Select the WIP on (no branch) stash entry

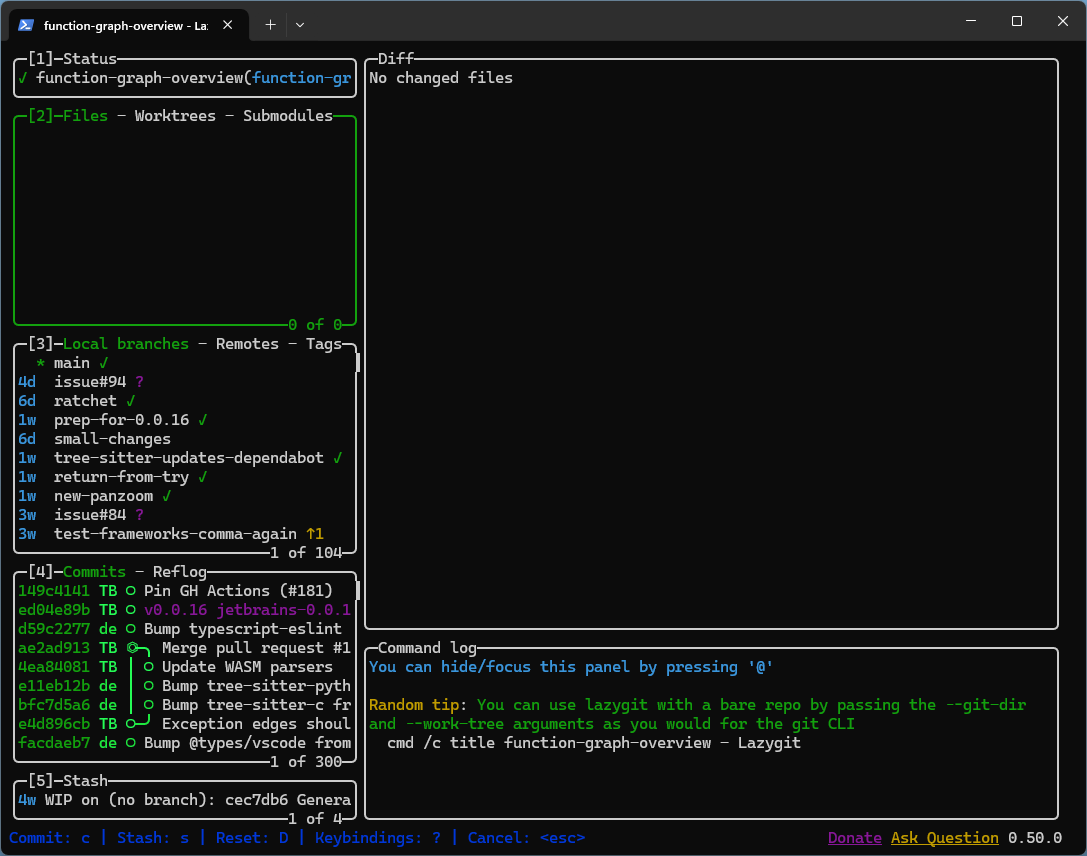coord(186,800)
